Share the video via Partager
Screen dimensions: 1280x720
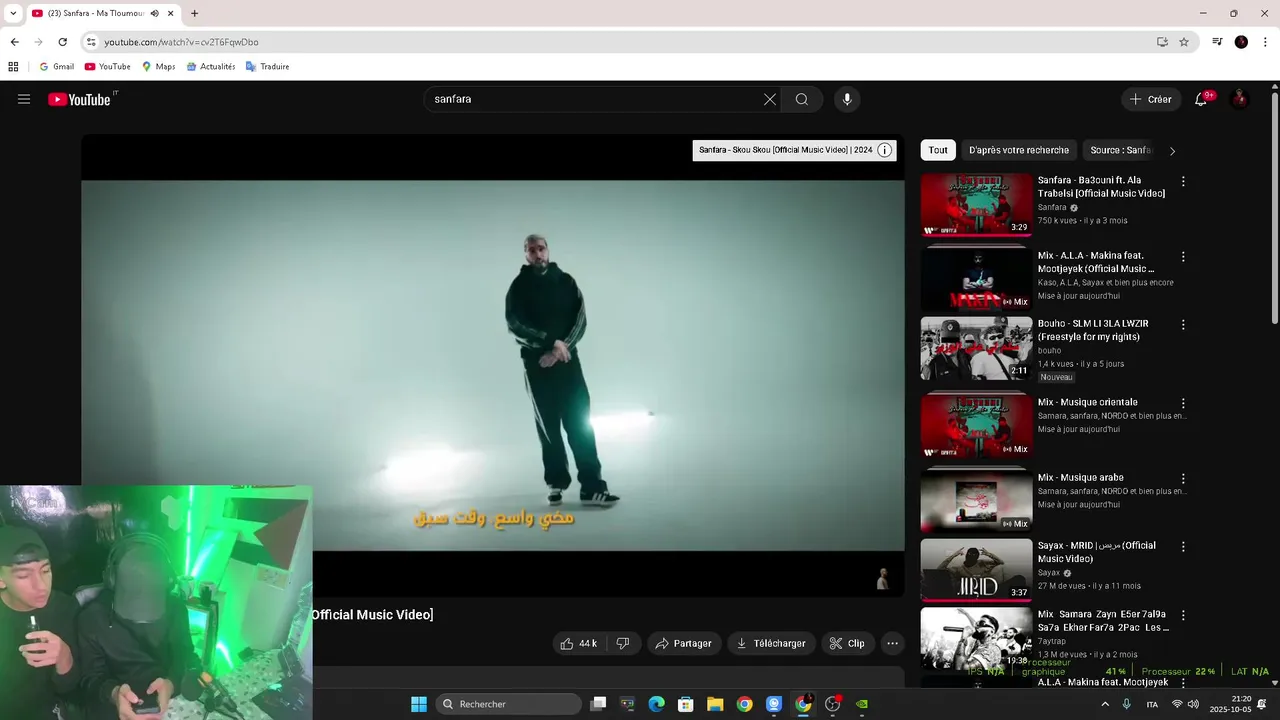coord(683,643)
